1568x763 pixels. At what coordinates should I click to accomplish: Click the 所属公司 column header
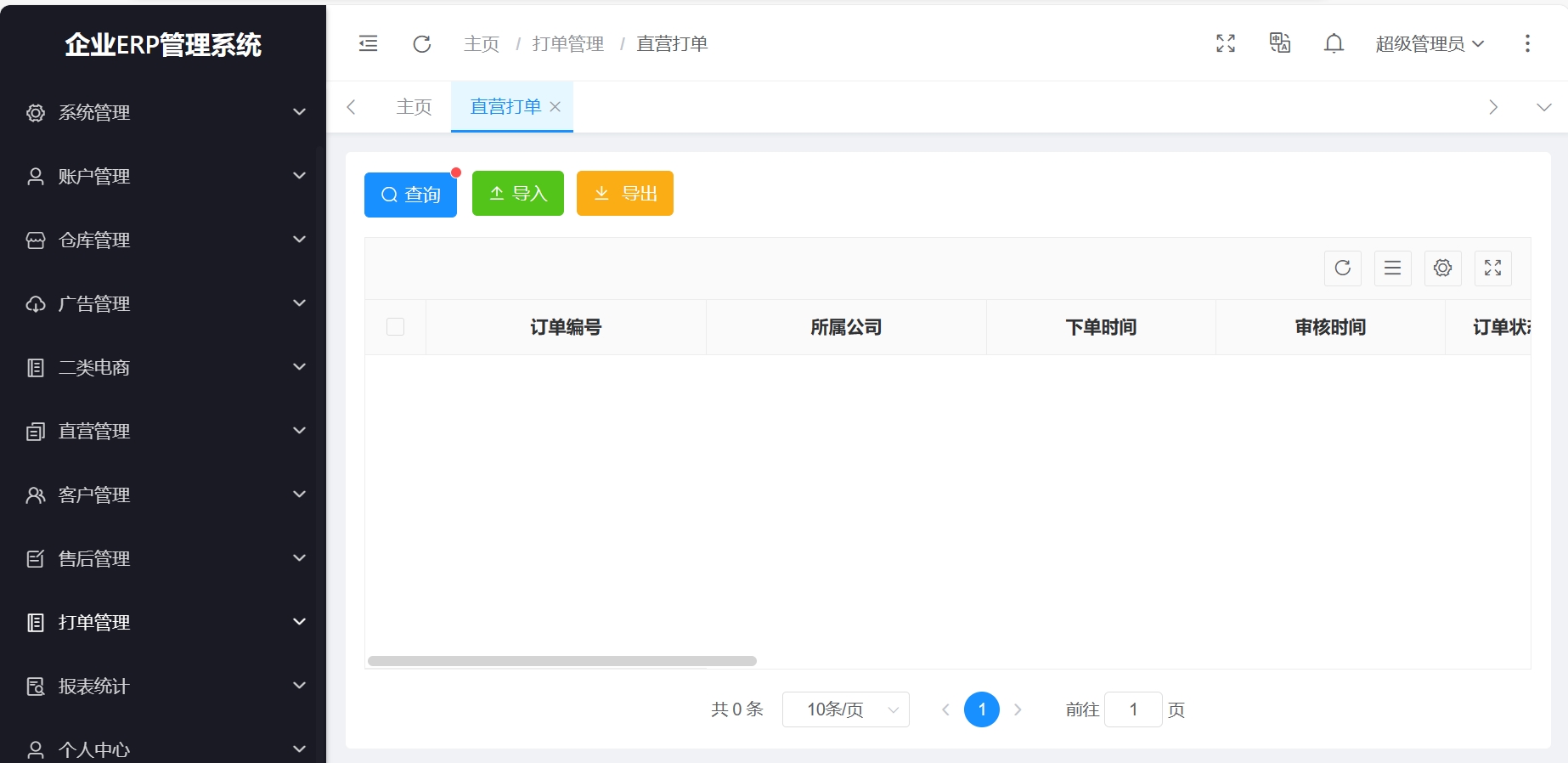(846, 327)
